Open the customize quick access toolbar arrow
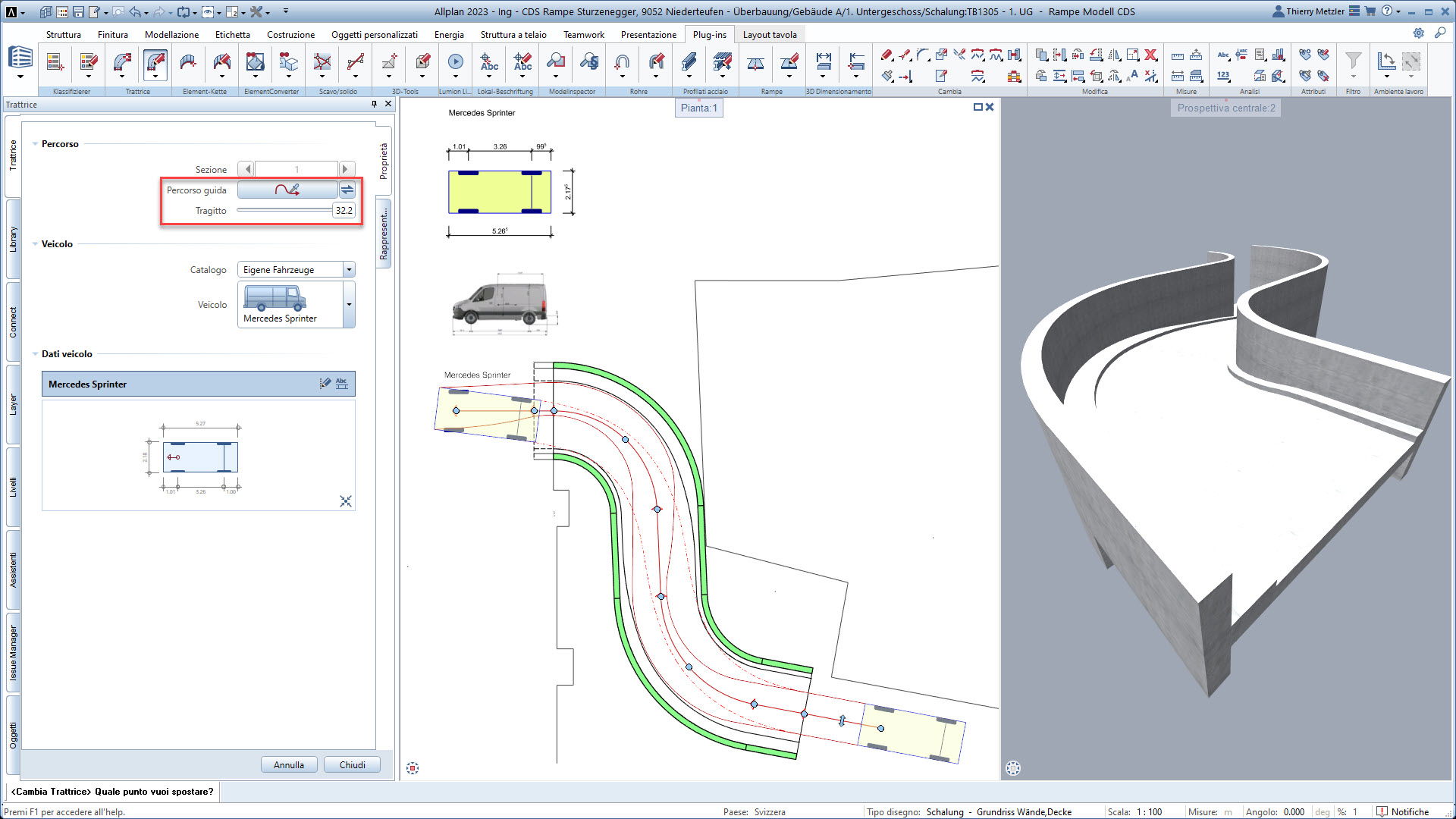 coord(286,11)
